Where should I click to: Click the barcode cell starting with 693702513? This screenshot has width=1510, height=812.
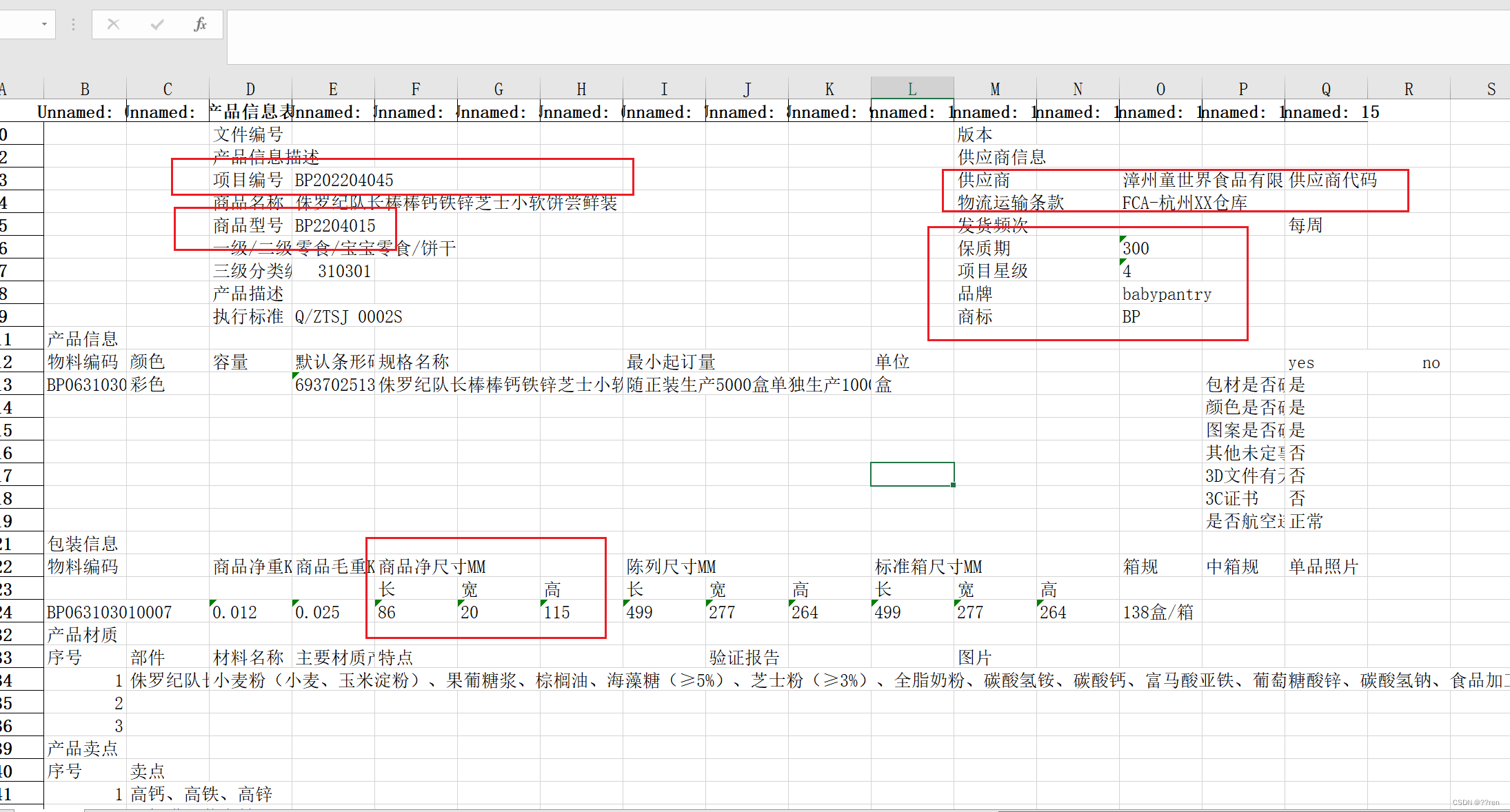pos(334,384)
